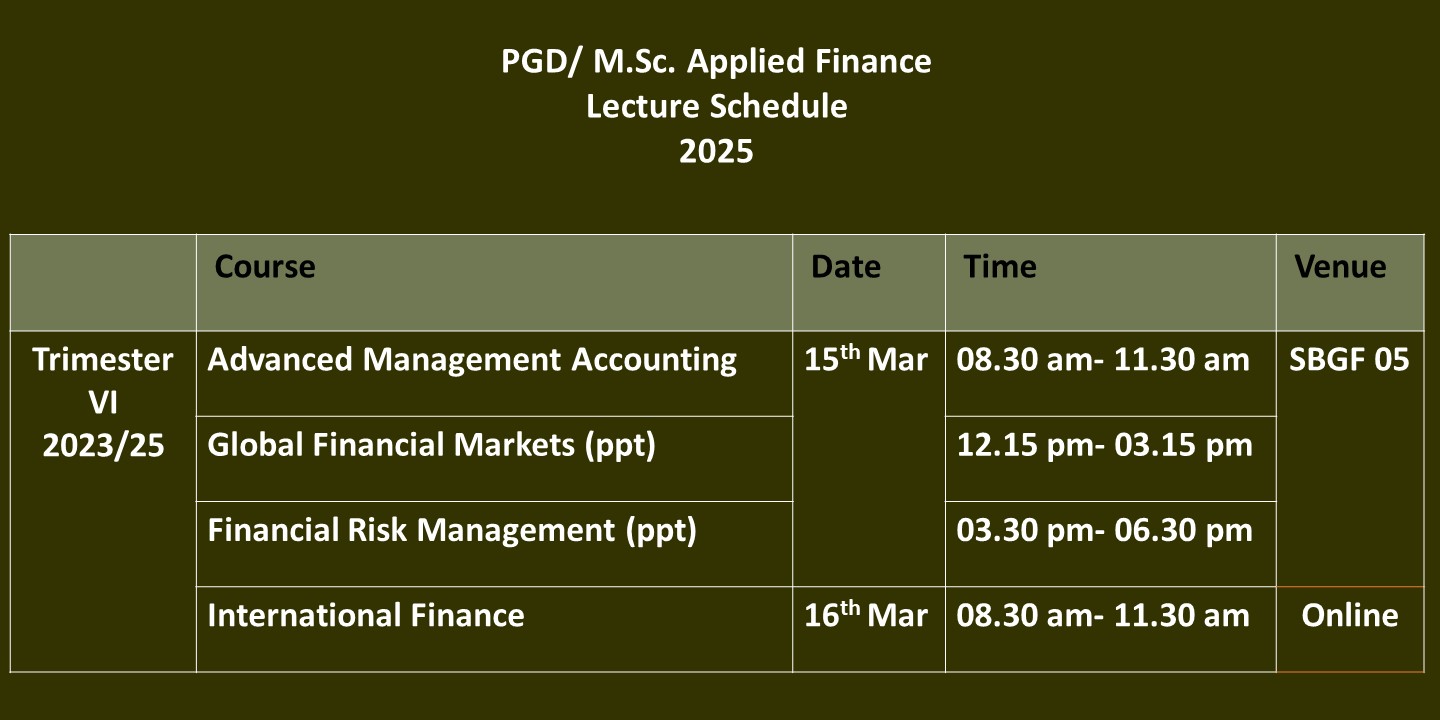The image size is (1440, 720).
Task: Select the Date column header
Action: click(869, 283)
